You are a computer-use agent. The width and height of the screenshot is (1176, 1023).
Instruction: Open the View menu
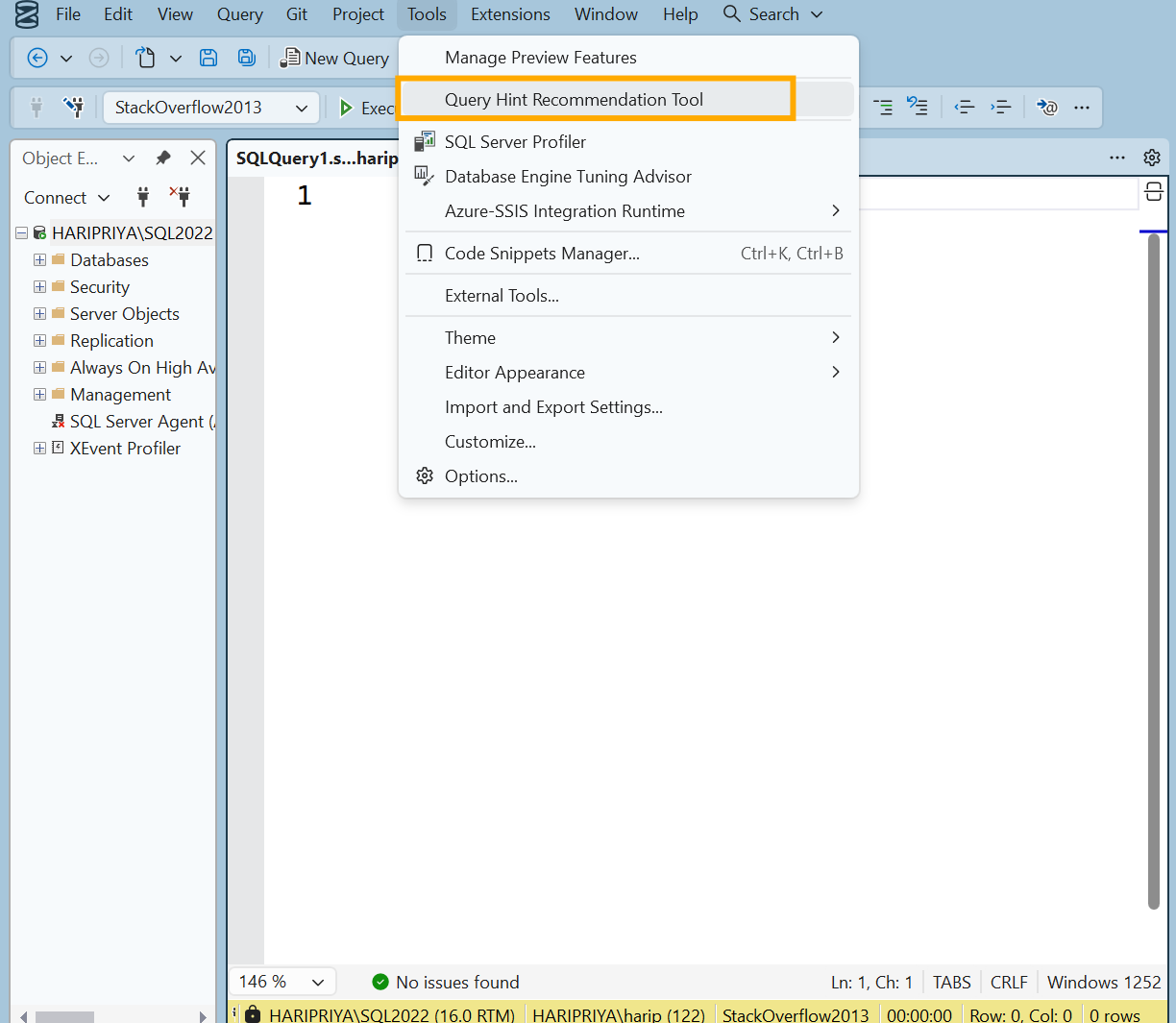point(175,14)
